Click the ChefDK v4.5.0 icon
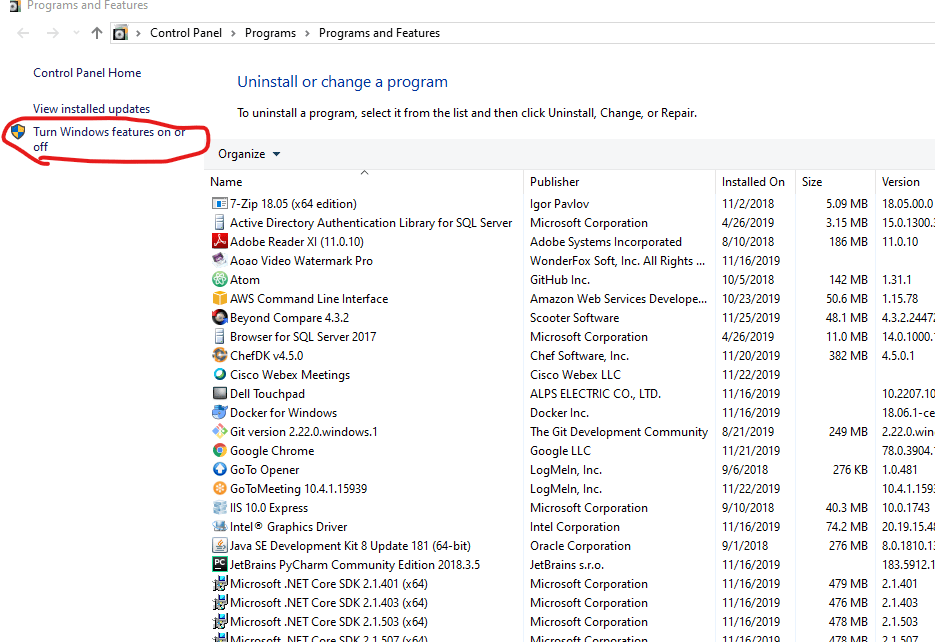 pos(219,356)
